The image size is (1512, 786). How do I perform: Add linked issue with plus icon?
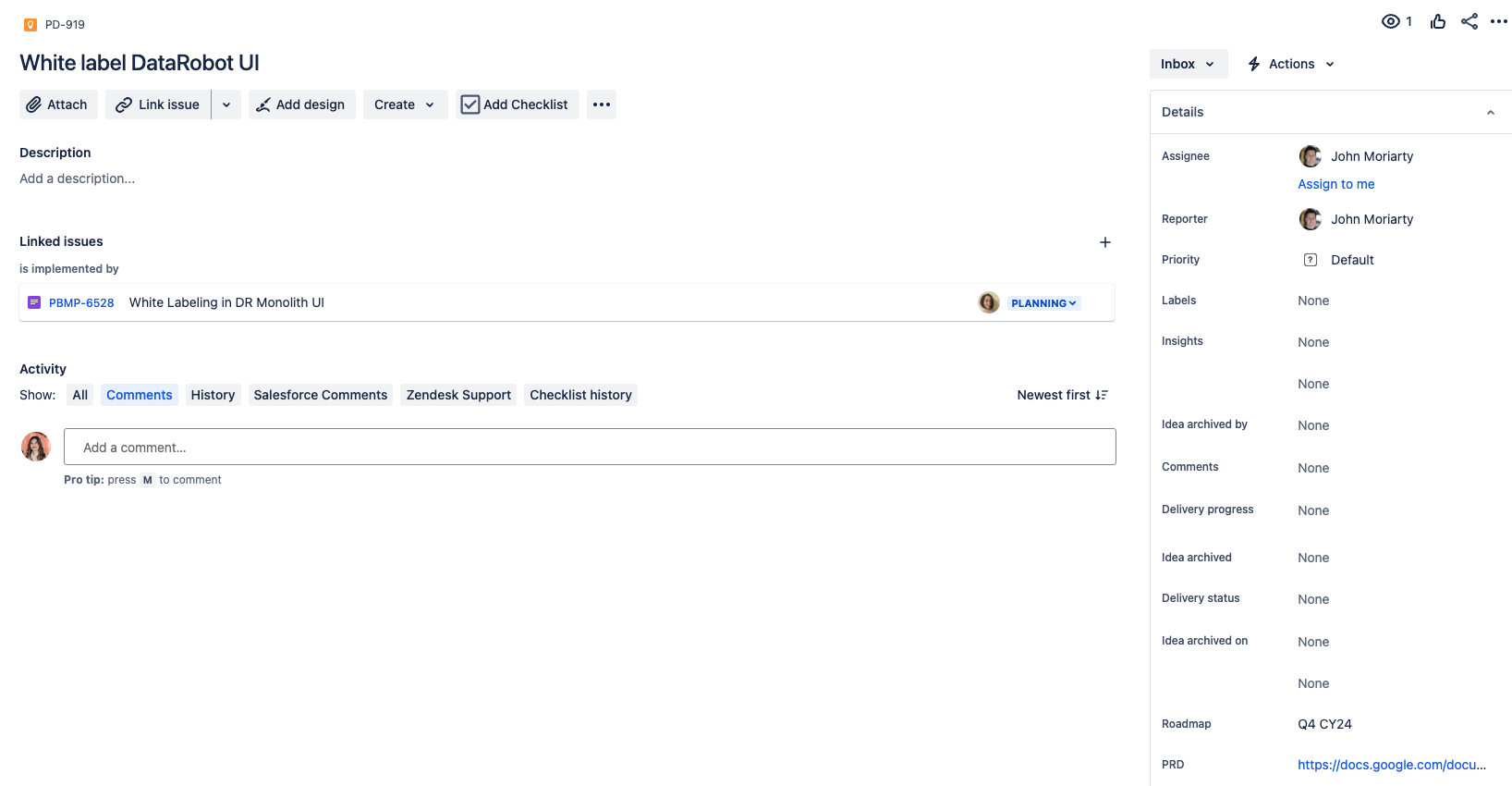[1104, 242]
